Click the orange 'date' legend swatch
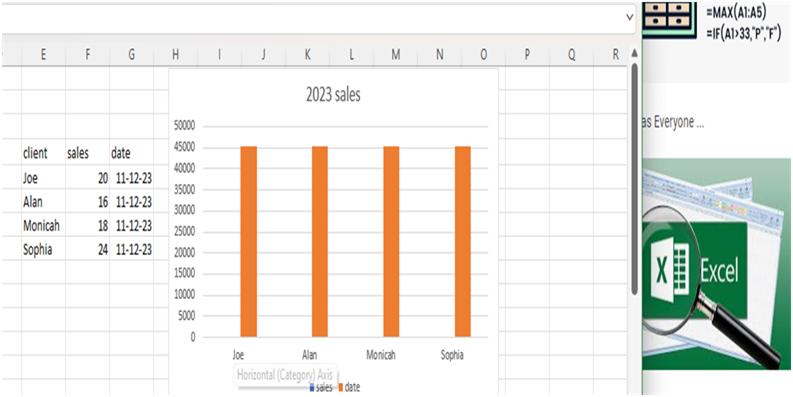793x397 pixels. (340, 387)
